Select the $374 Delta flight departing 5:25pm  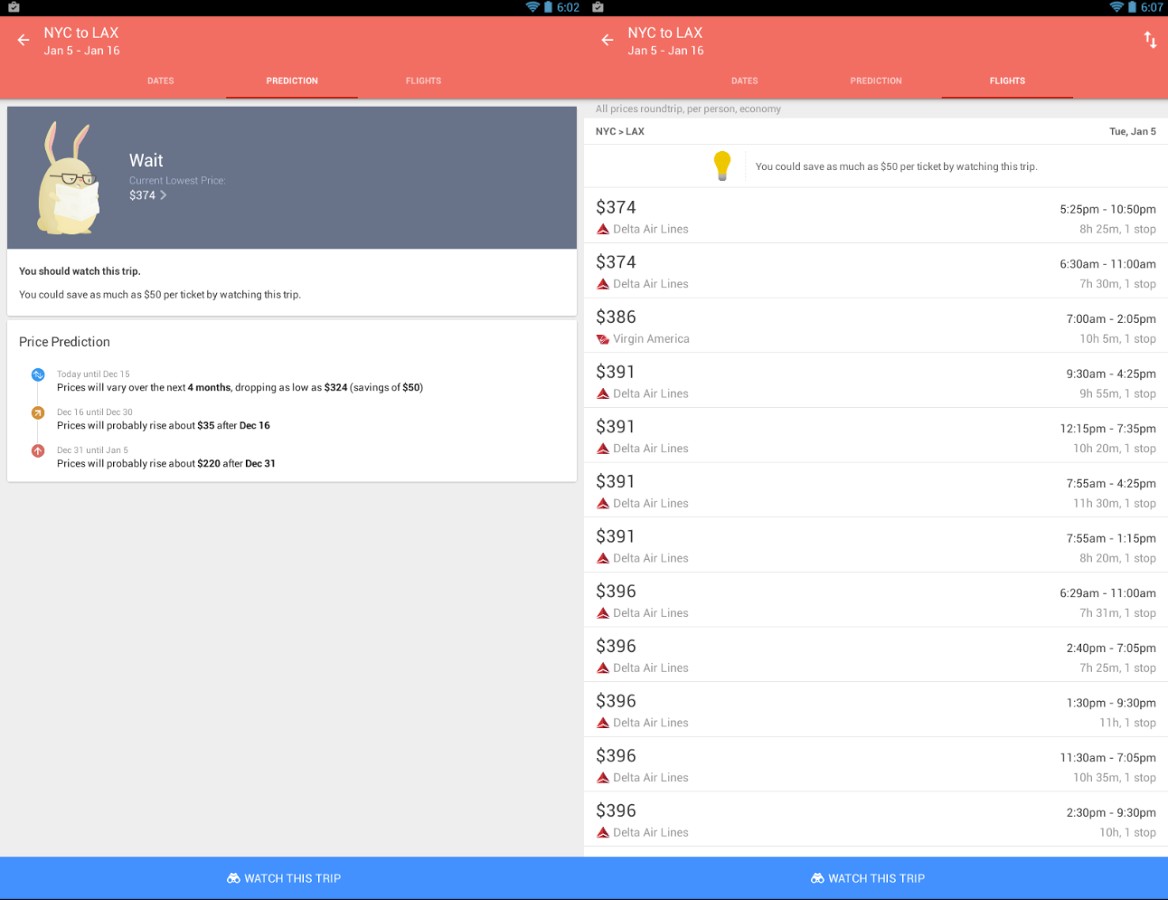(875, 216)
